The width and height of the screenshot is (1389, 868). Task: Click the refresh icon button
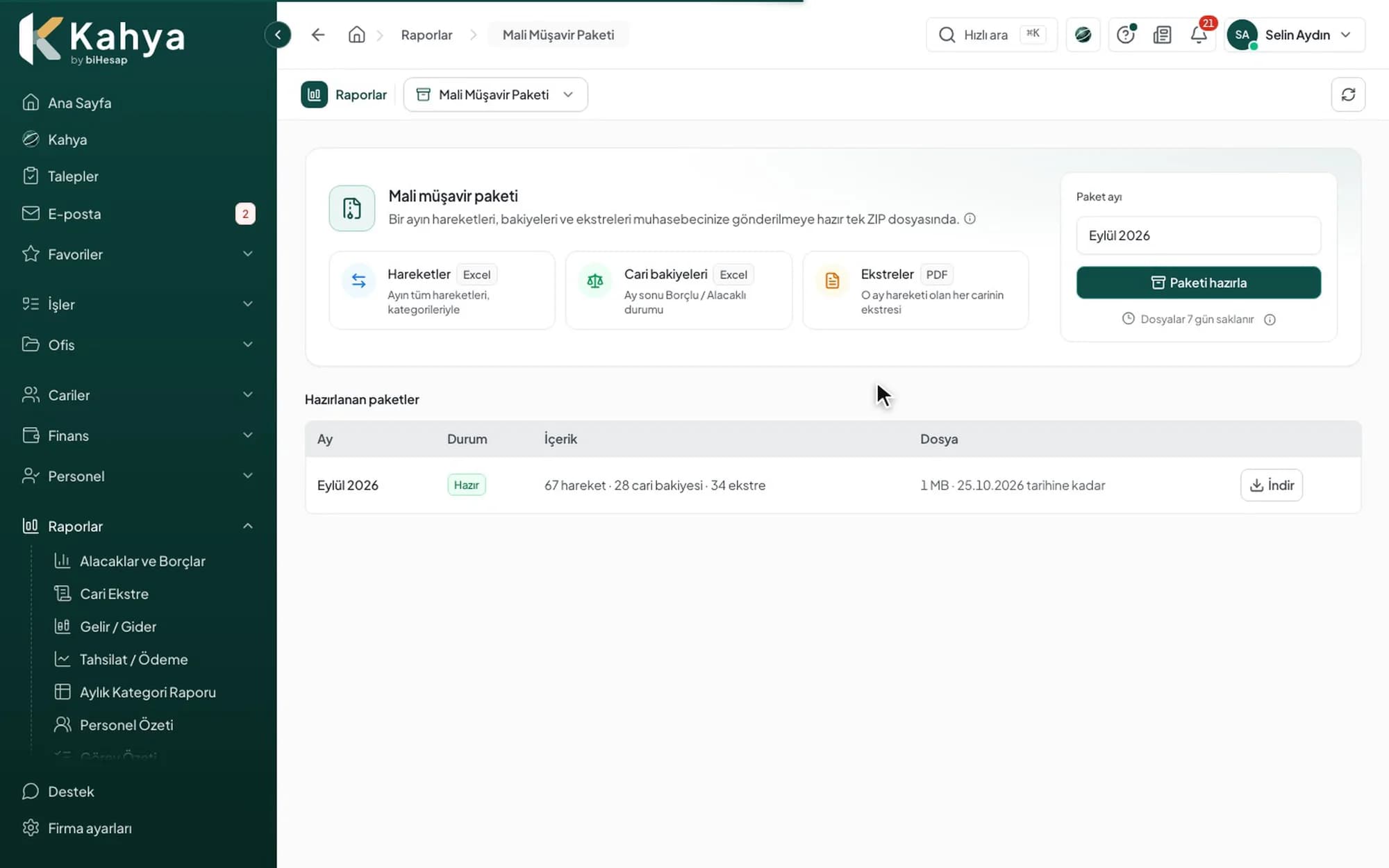click(1348, 94)
